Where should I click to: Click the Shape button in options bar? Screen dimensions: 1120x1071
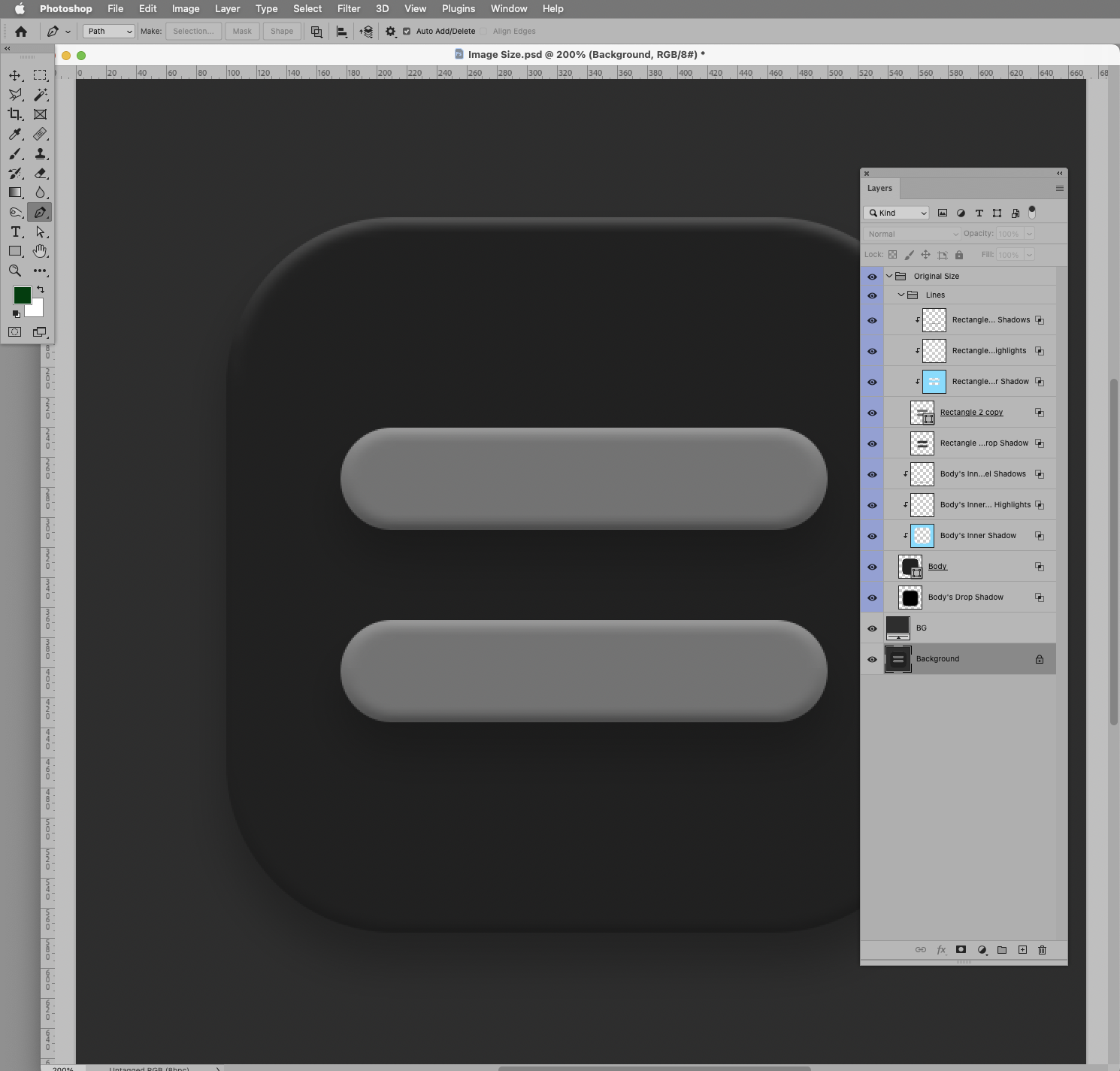[281, 31]
